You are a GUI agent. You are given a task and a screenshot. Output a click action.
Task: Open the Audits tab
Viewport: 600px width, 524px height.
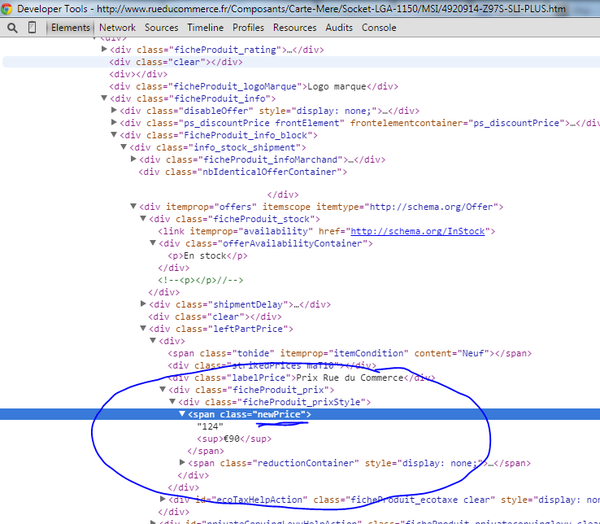[x=339, y=28]
